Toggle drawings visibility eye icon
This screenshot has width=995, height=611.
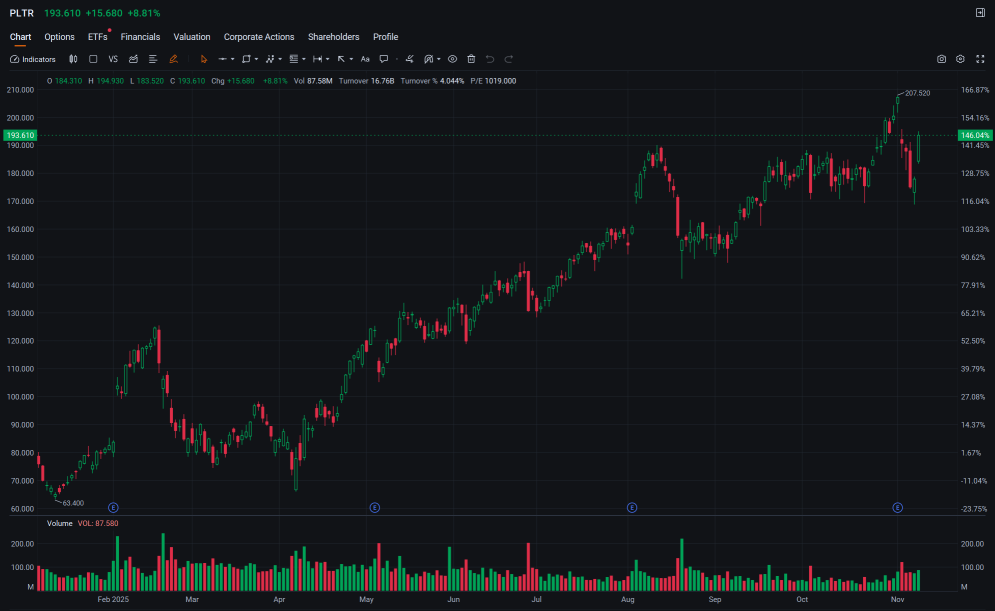click(452, 59)
